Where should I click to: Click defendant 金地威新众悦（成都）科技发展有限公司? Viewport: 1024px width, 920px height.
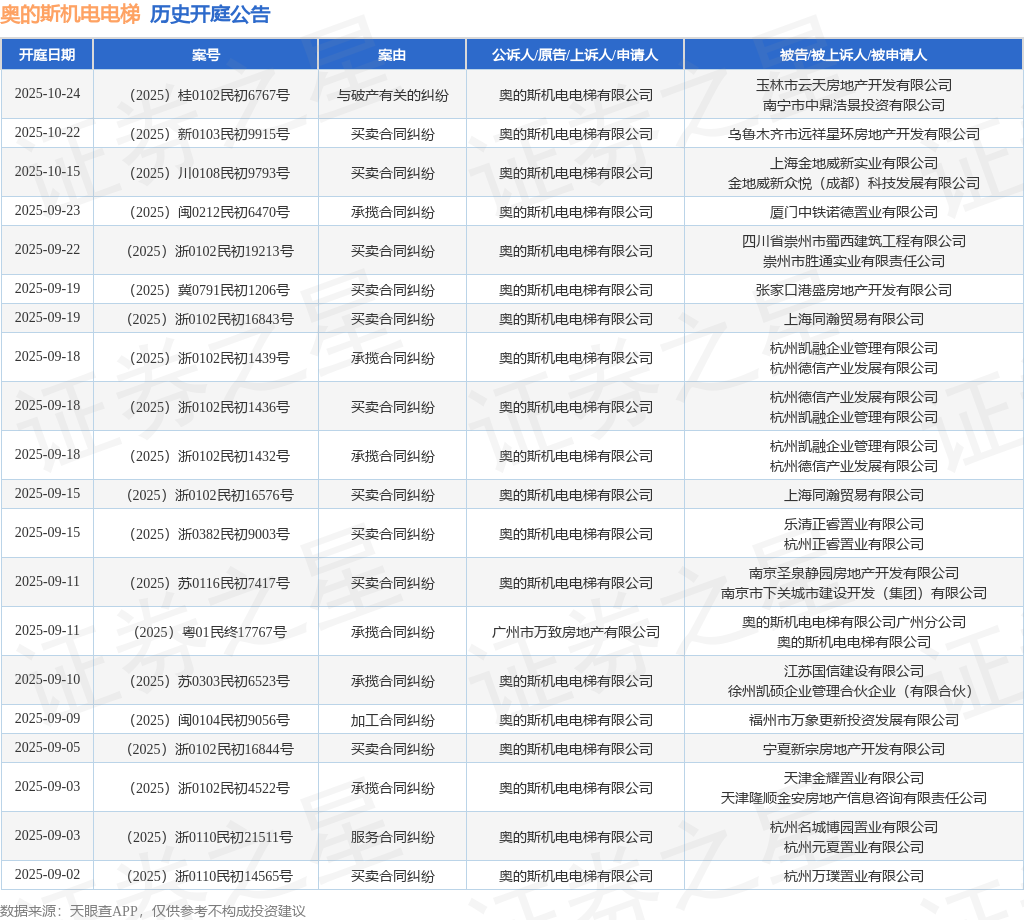[x=854, y=183]
